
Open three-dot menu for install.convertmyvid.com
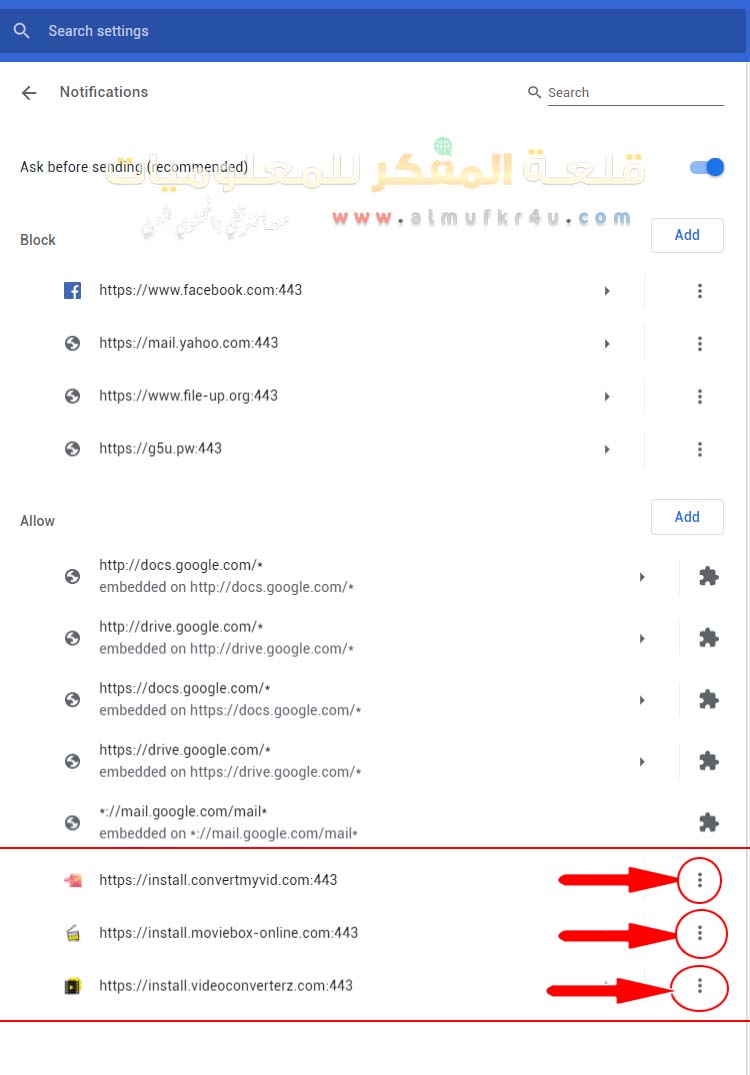pos(699,880)
